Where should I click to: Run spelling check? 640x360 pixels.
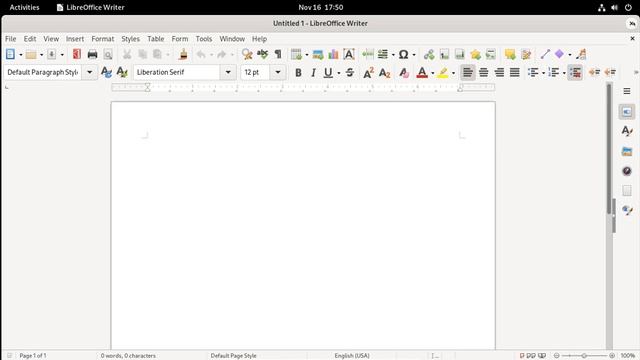point(262,54)
